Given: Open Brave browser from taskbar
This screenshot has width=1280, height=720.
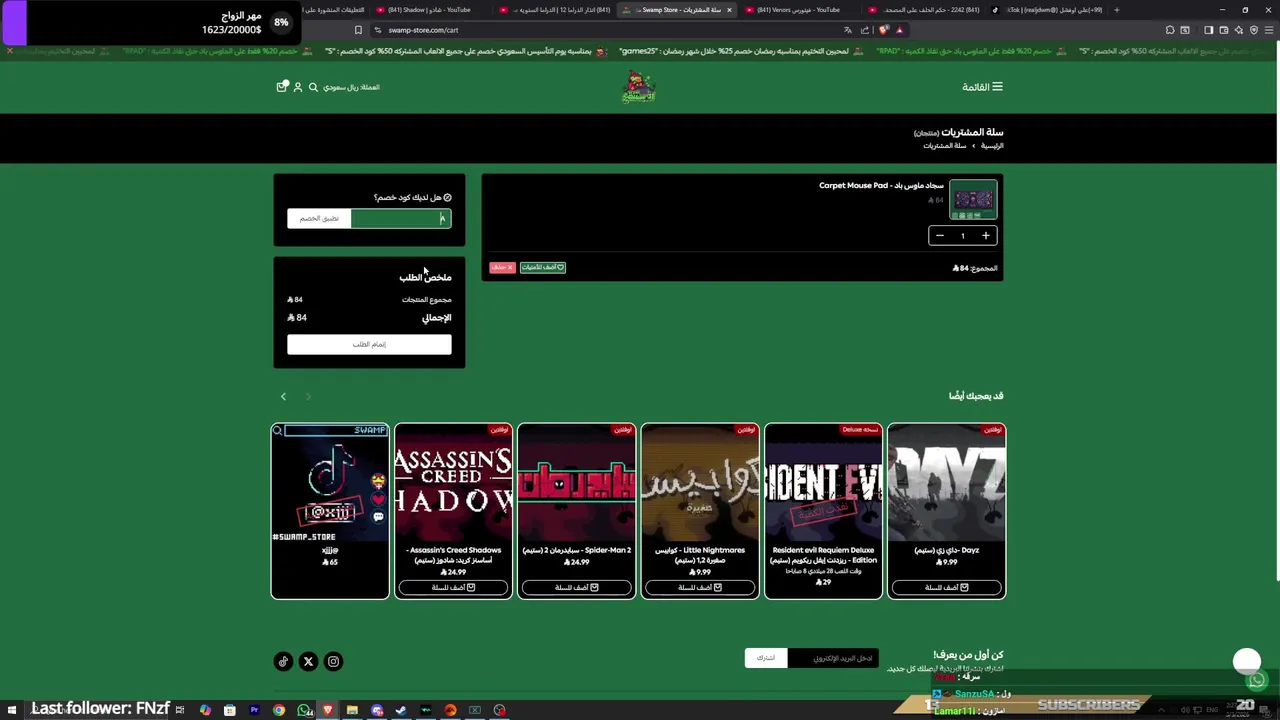Looking at the screenshot, I should coord(328,710).
